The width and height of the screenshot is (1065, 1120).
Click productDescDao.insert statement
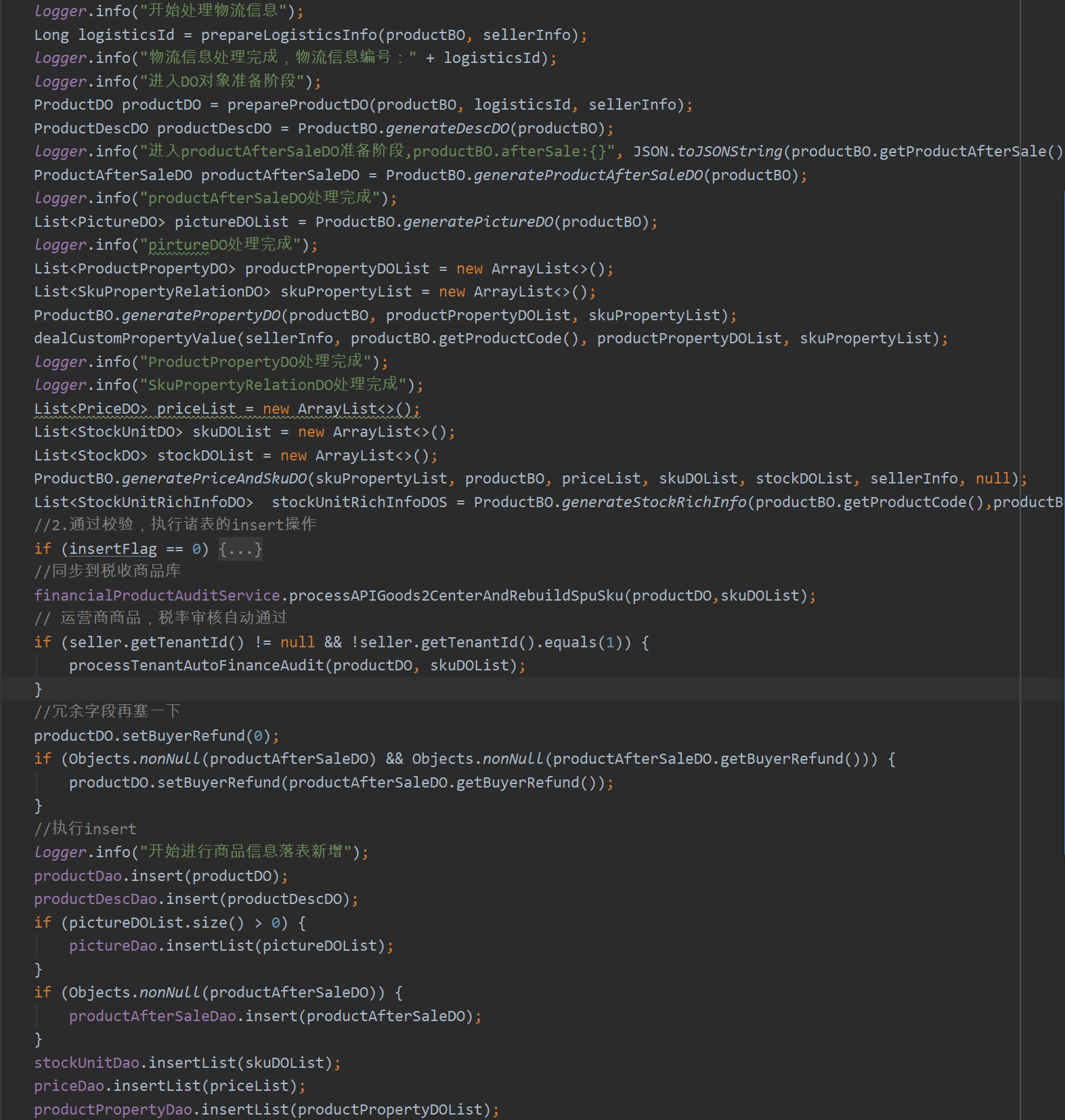[196, 899]
